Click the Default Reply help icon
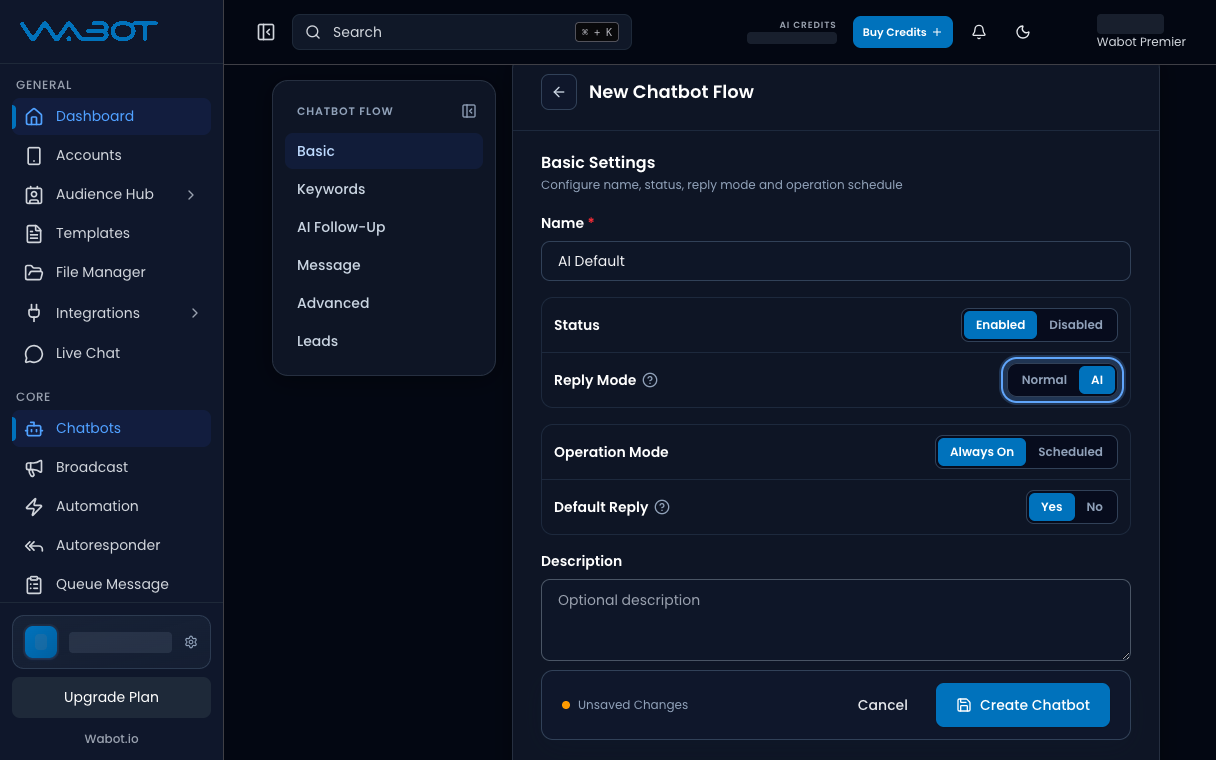Screen dimensions: 1216x760 pos(662,507)
